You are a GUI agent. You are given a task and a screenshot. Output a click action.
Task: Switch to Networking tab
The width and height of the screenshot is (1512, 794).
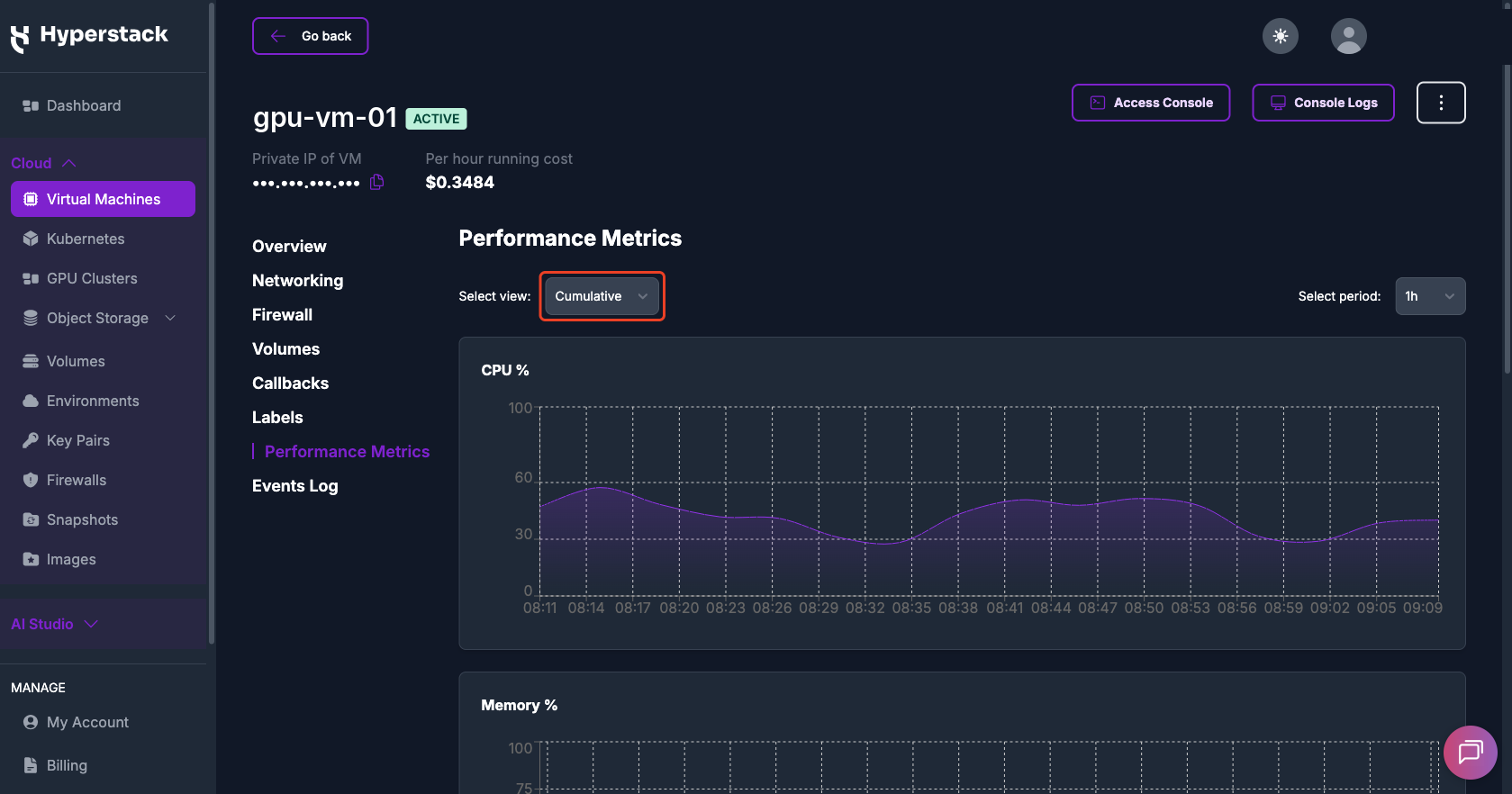297,281
